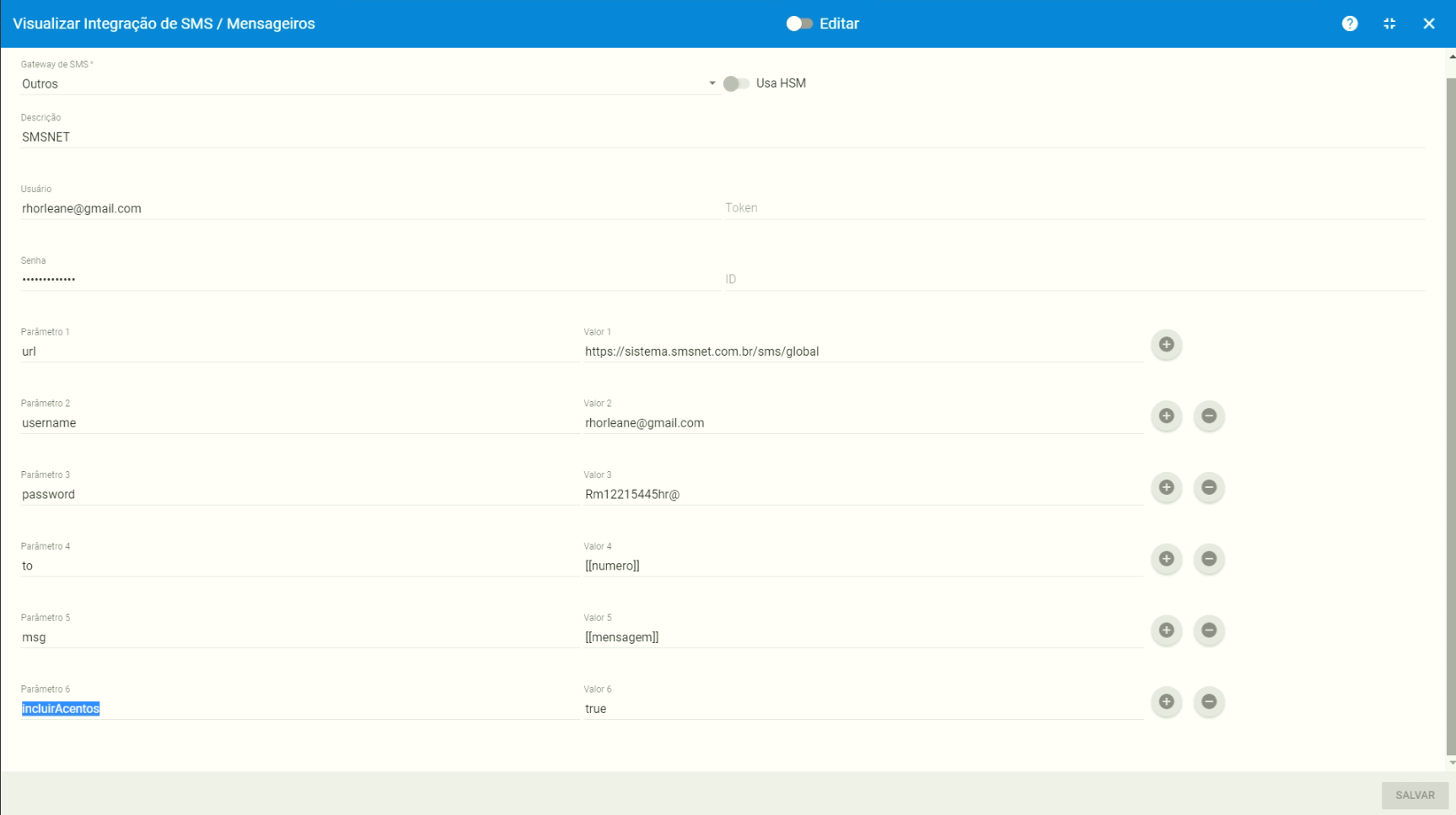Click the plus icon beside Valor 4

1166,559
